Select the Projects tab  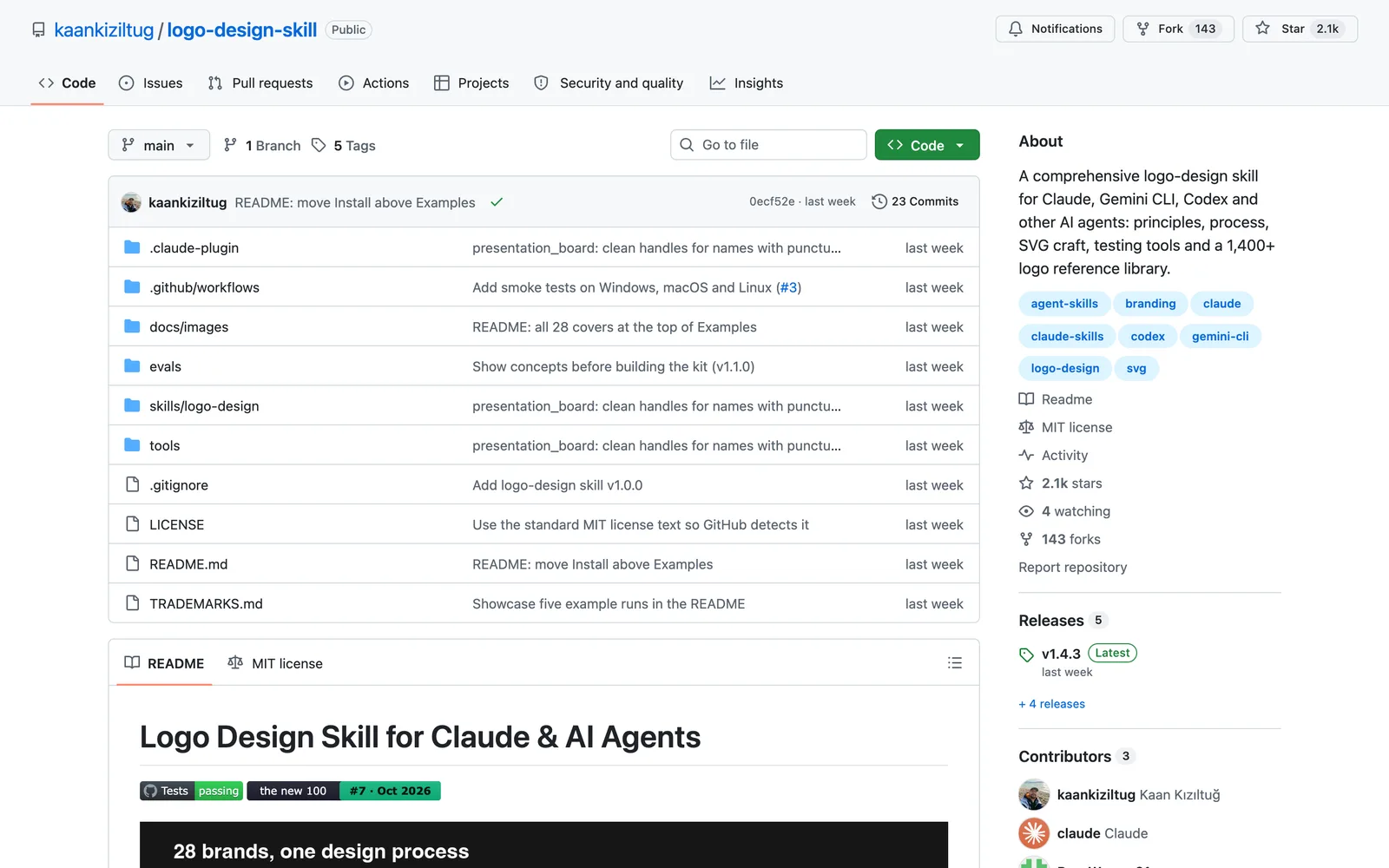click(471, 83)
